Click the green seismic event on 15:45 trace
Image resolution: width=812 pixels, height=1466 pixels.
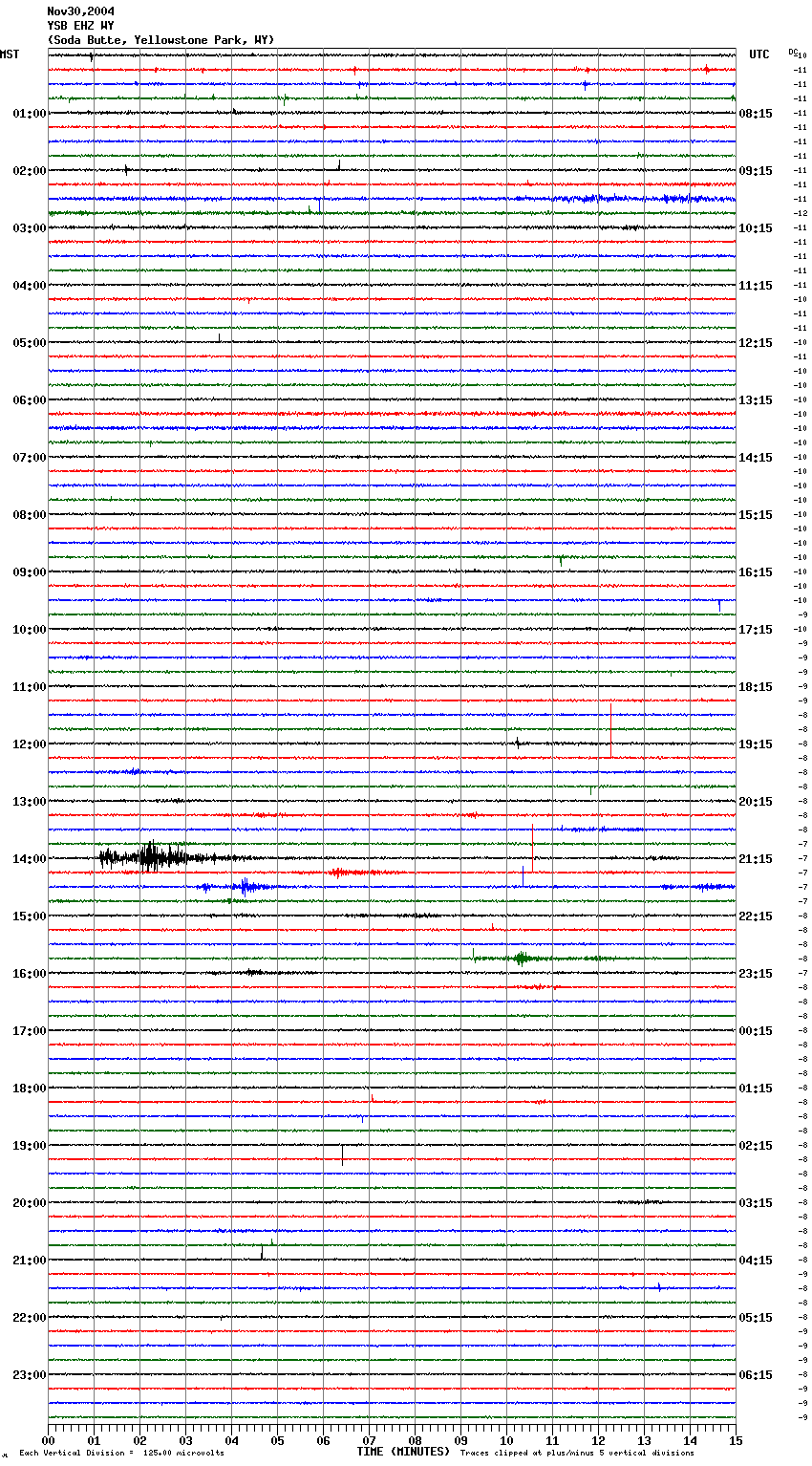click(x=521, y=958)
